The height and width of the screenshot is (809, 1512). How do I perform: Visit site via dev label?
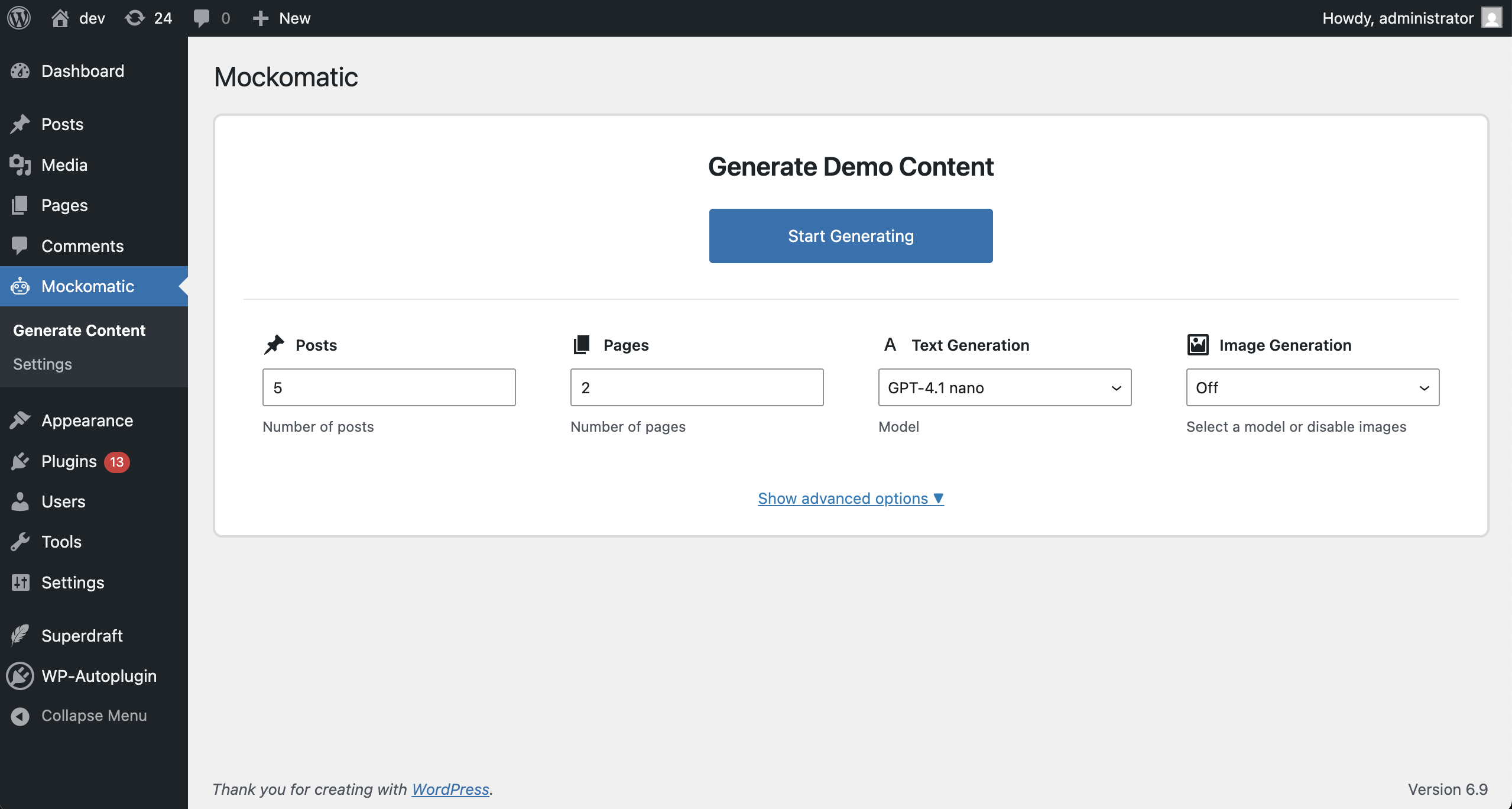pos(92,18)
